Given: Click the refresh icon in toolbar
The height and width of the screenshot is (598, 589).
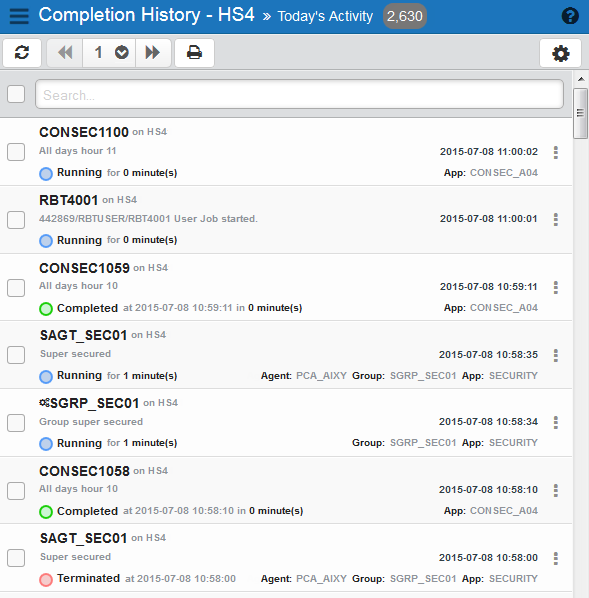Looking at the screenshot, I should coord(22,53).
